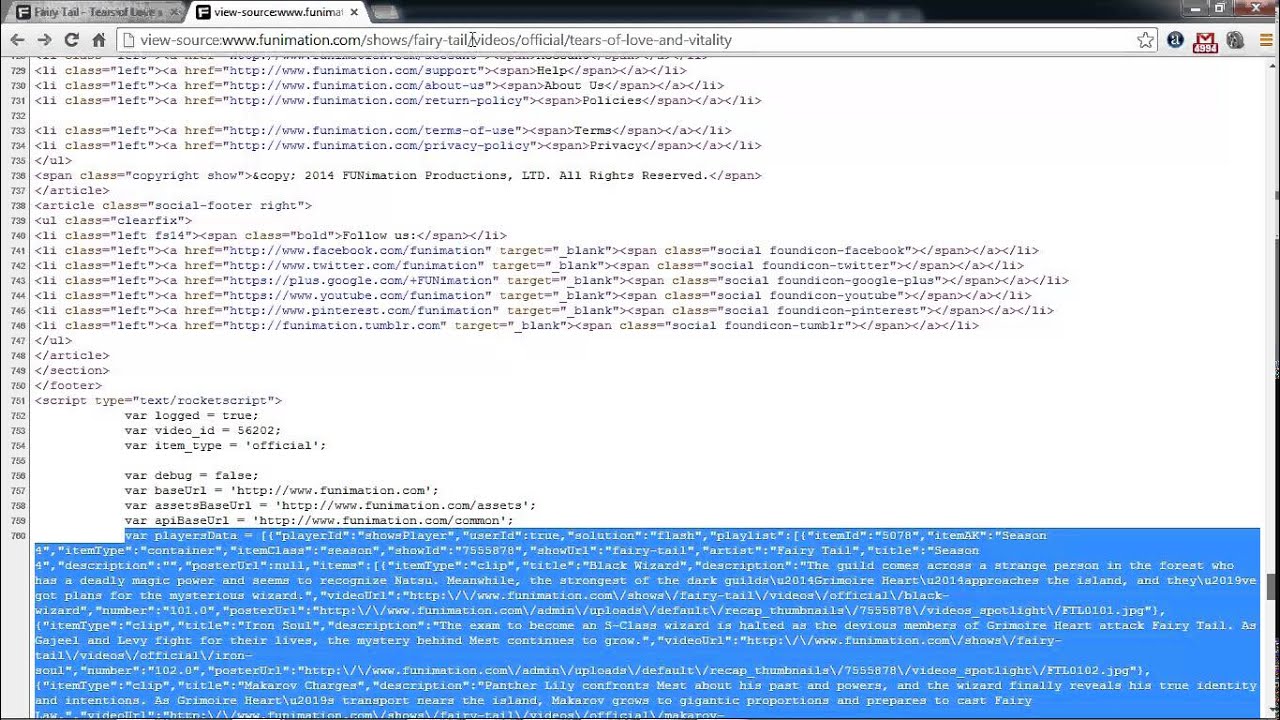Click the 'var debug = false;' line

(x=192, y=476)
